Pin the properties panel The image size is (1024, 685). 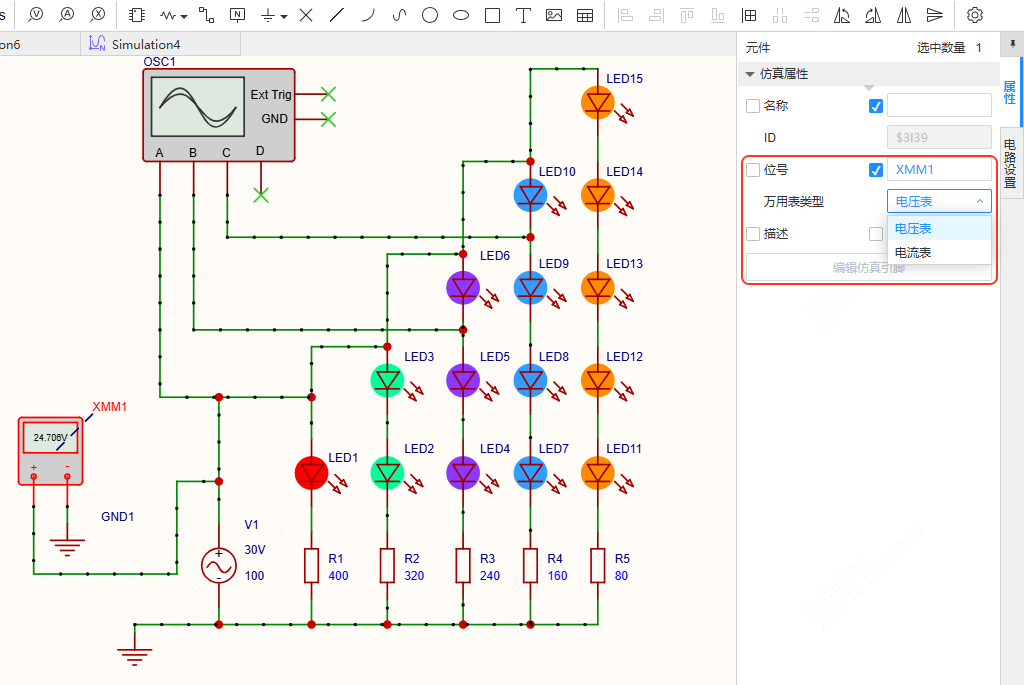1012,47
